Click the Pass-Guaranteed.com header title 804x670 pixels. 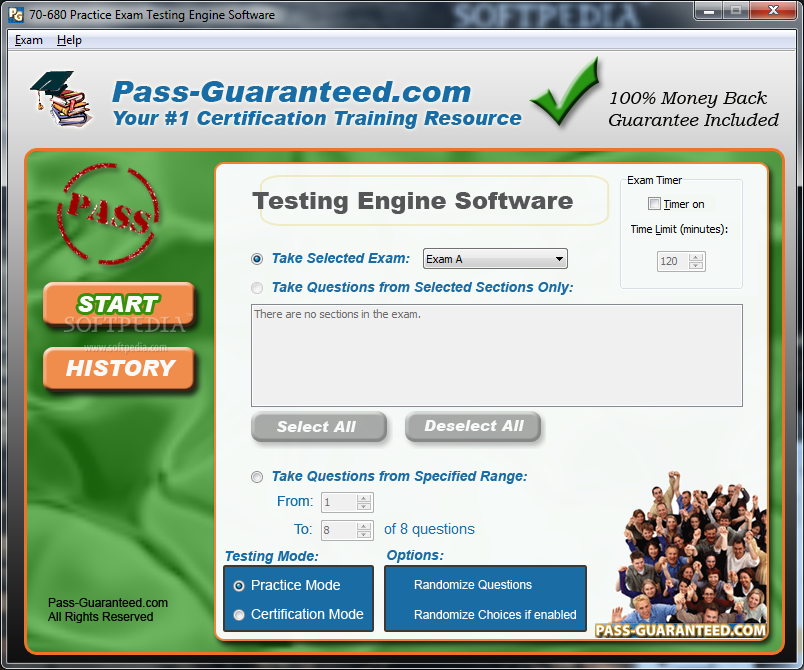coord(291,92)
